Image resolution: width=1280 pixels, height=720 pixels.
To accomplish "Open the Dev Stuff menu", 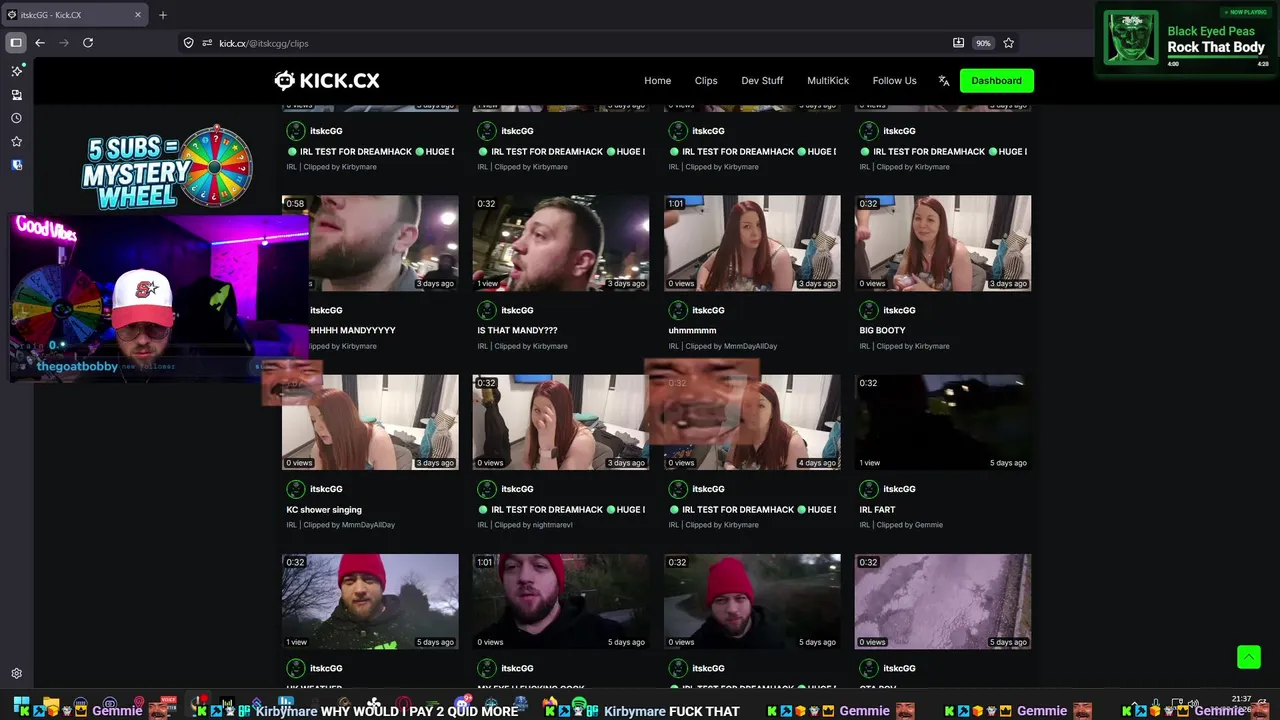I will pos(762,81).
